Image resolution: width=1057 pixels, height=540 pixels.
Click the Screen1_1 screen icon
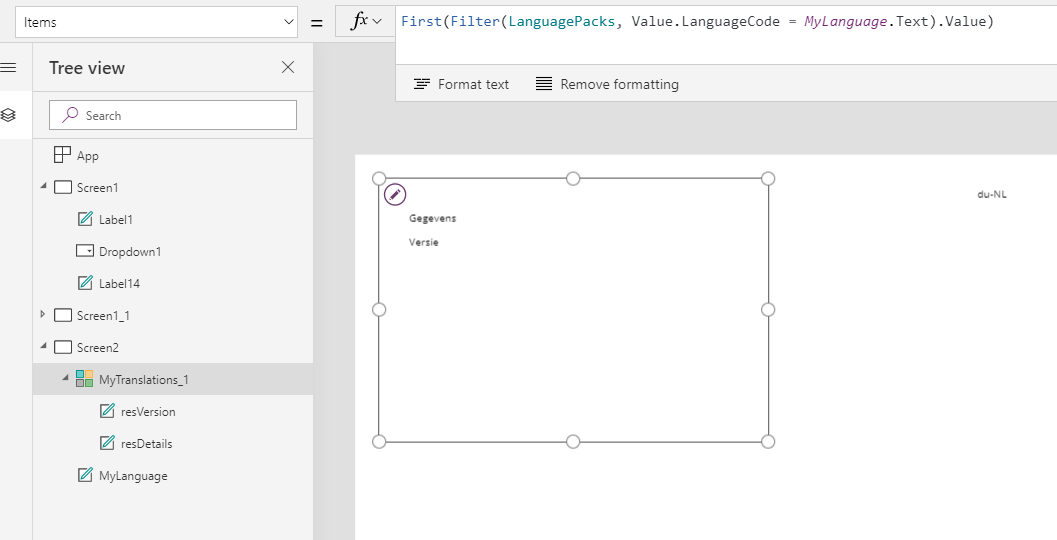[62, 316]
